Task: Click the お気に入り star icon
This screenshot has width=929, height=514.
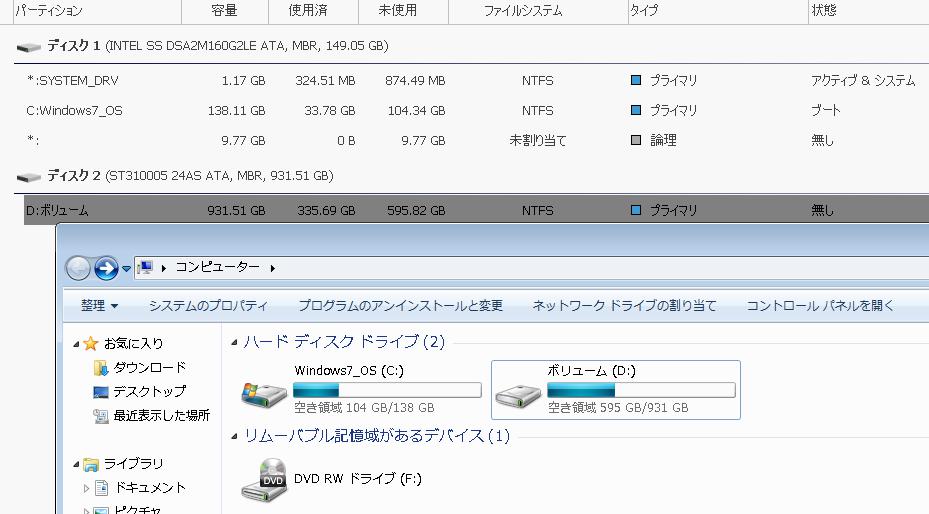Action: pos(91,343)
